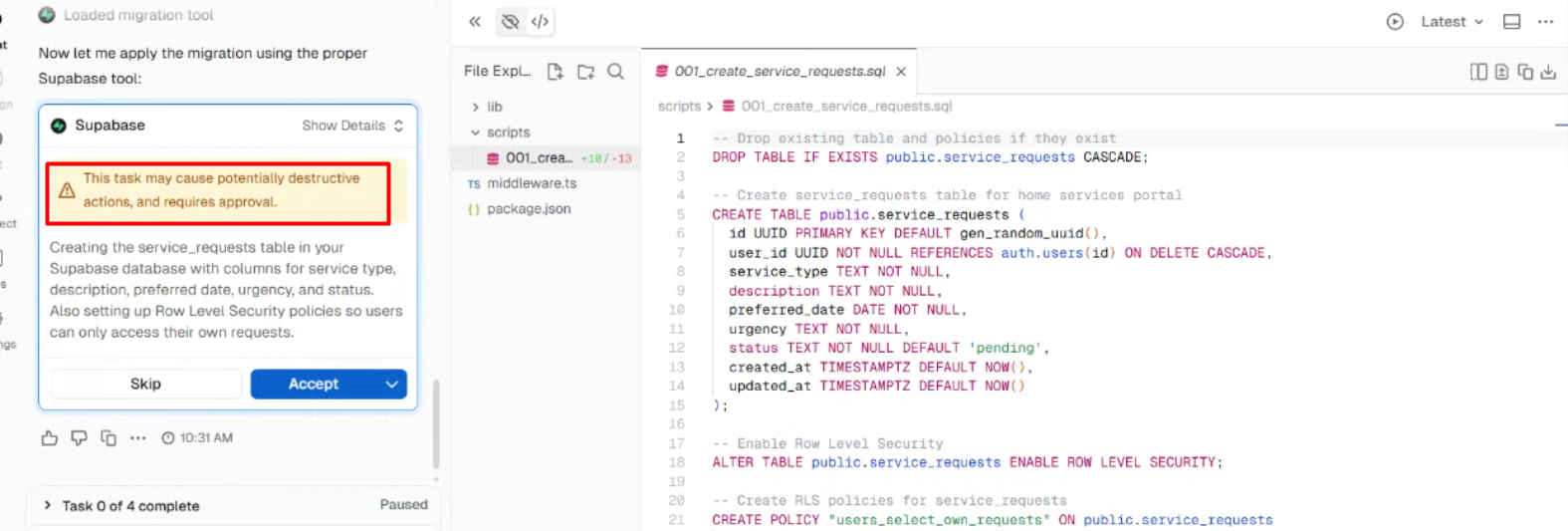Skip the Supabase migration
This screenshot has width=1568, height=531.
(x=145, y=384)
